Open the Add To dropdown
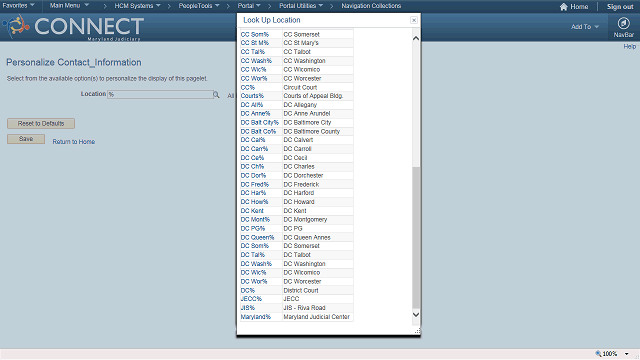 point(584,27)
